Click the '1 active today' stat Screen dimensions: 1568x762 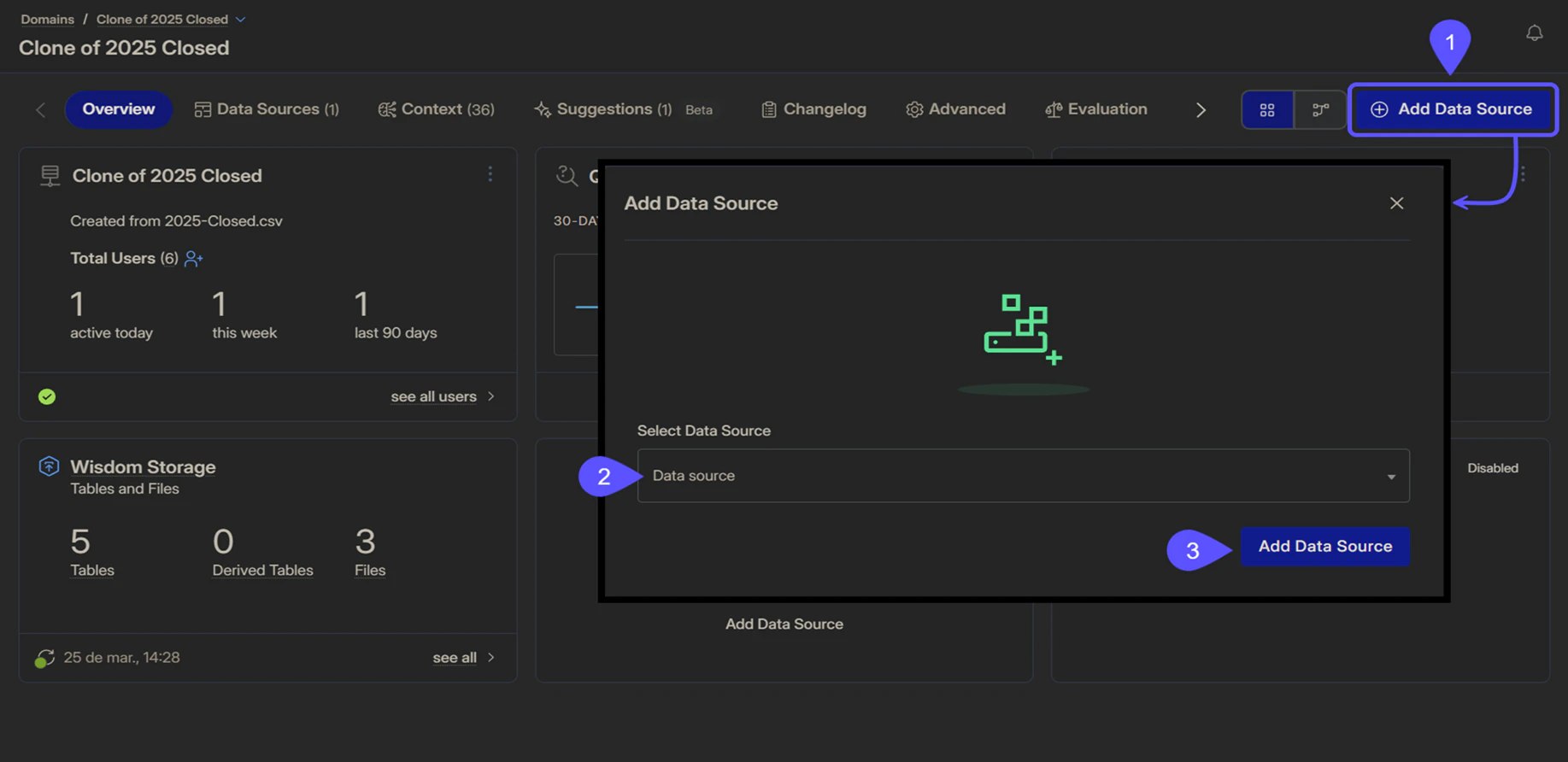(111, 315)
